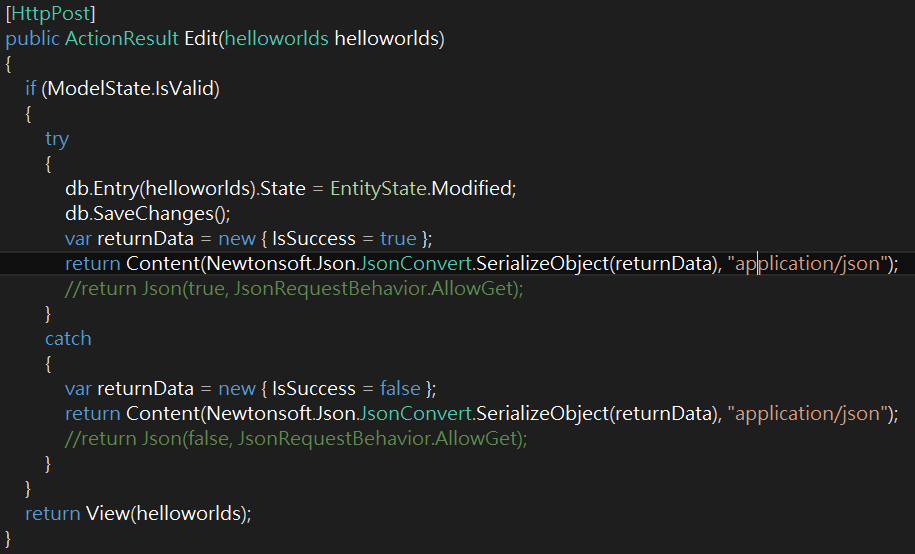Click the false value of IsSuccess
915x554 pixels.
click(x=400, y=389)
